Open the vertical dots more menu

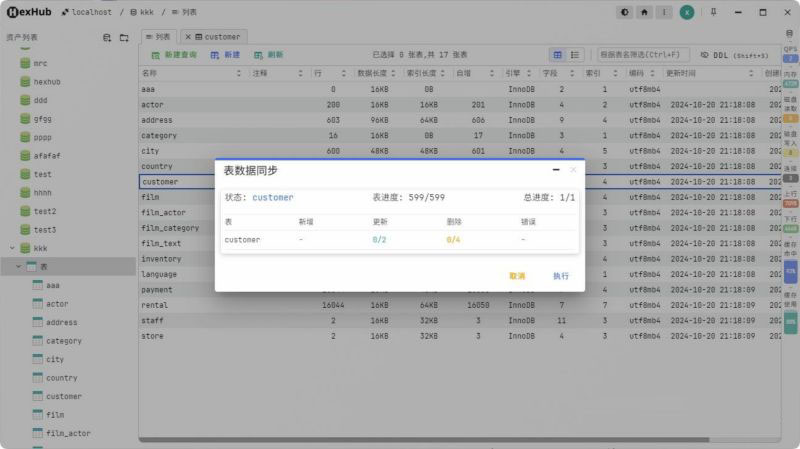pyautogui.click(x=663, y=12)
